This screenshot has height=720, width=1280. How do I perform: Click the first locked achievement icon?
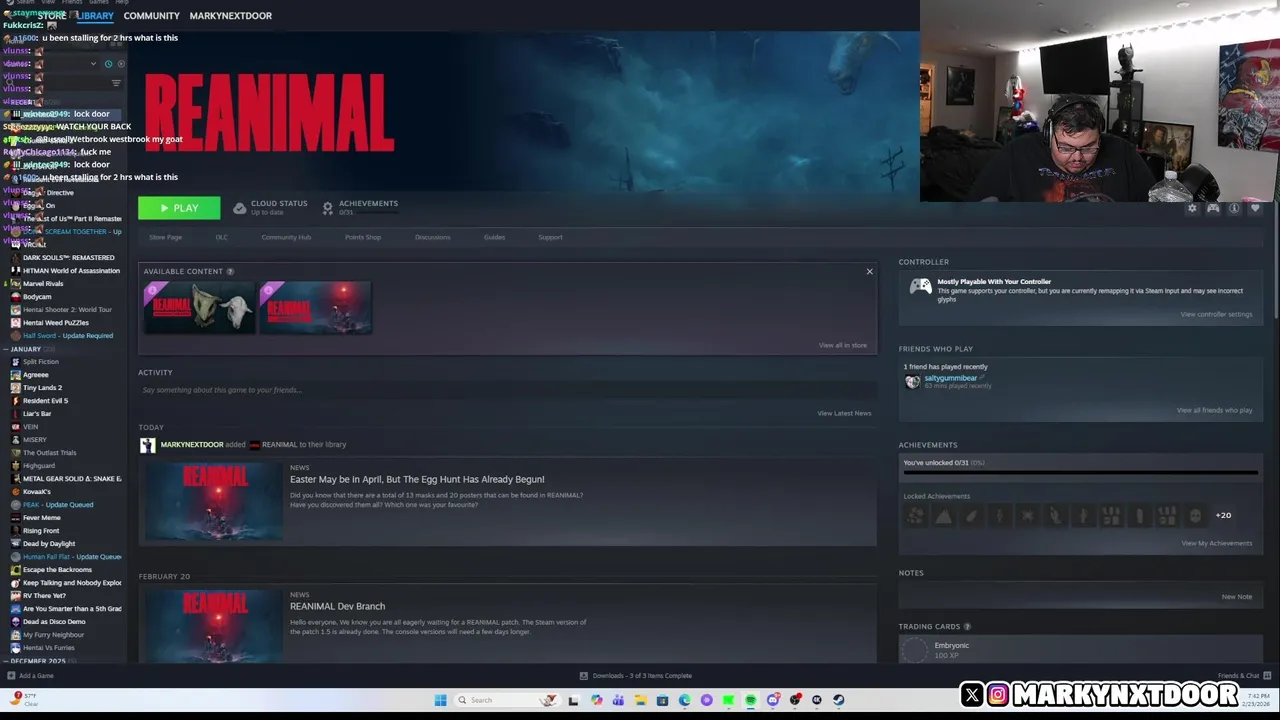pos(915,516)
